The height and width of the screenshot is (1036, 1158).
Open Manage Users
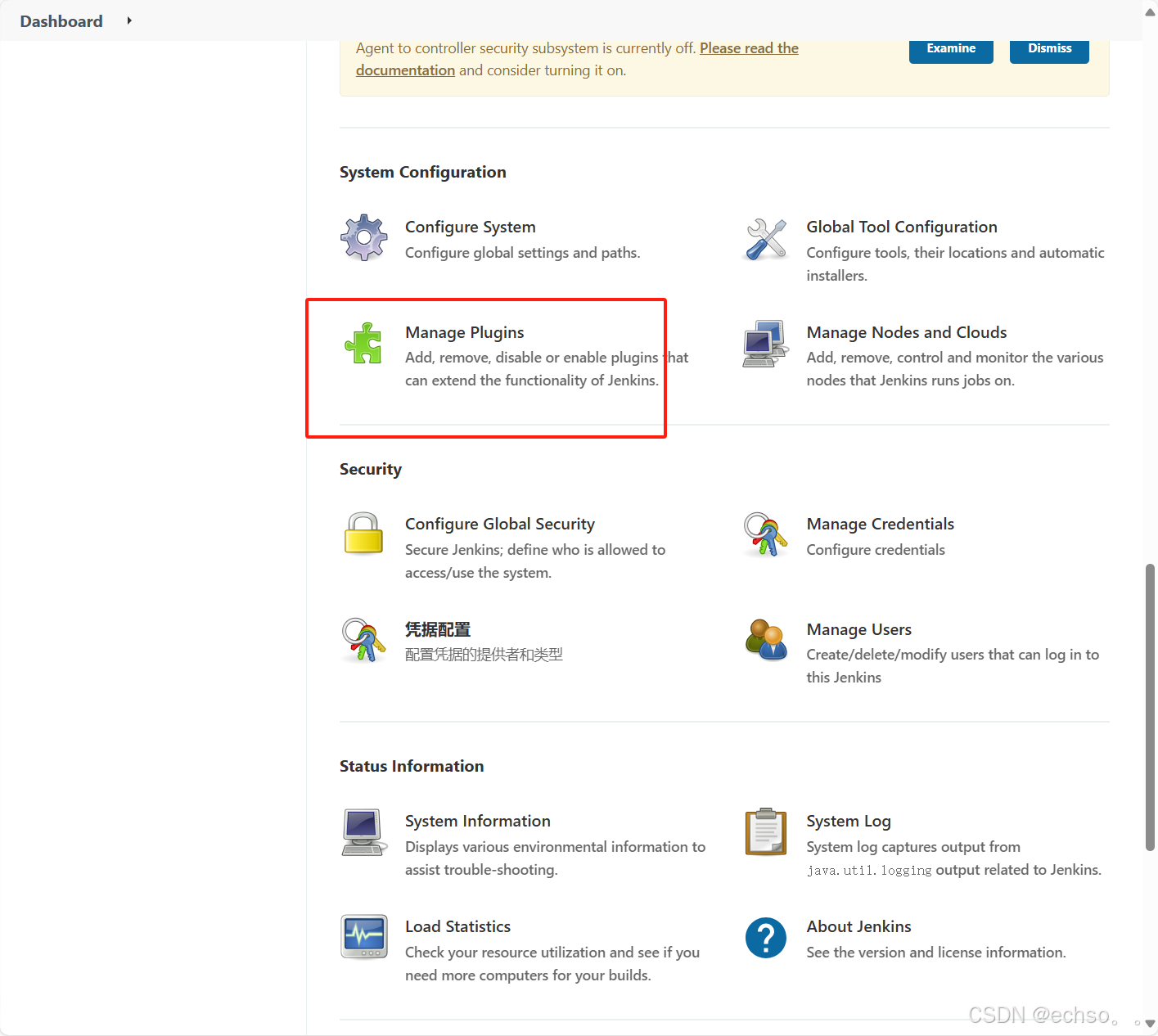coord(859,629)
